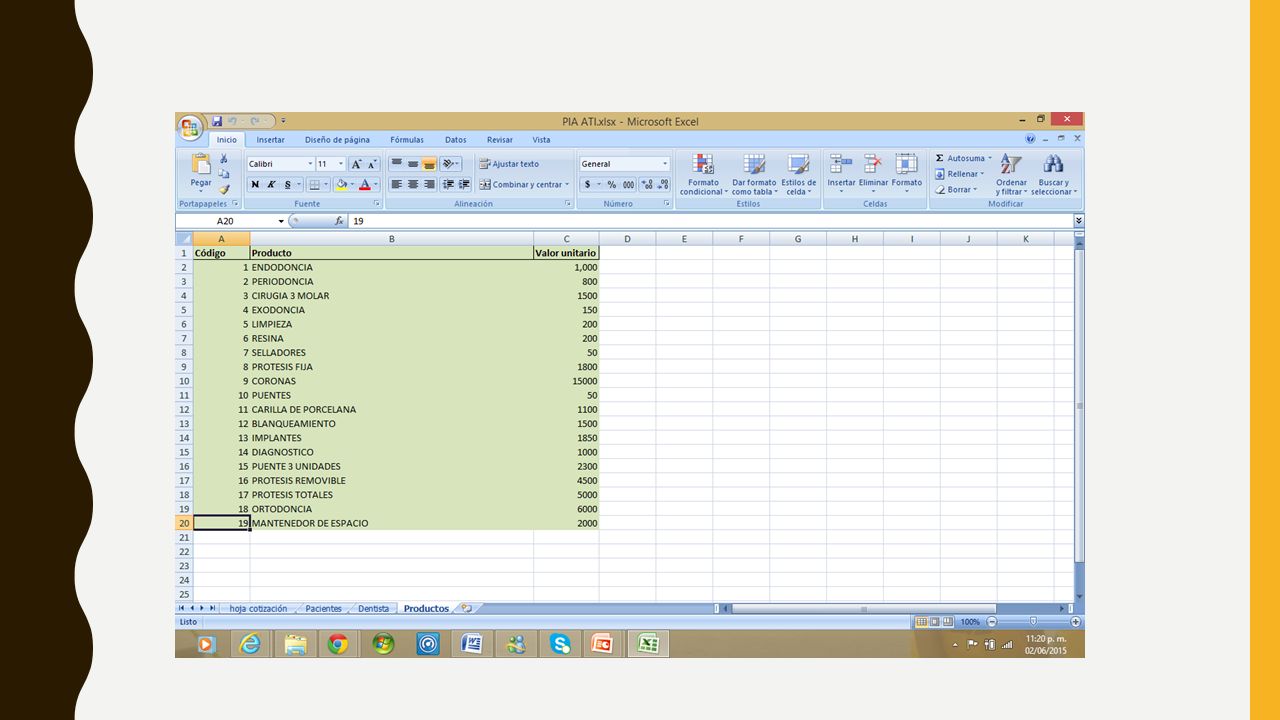Open the Calibri font name dropdown

point(310,164)
